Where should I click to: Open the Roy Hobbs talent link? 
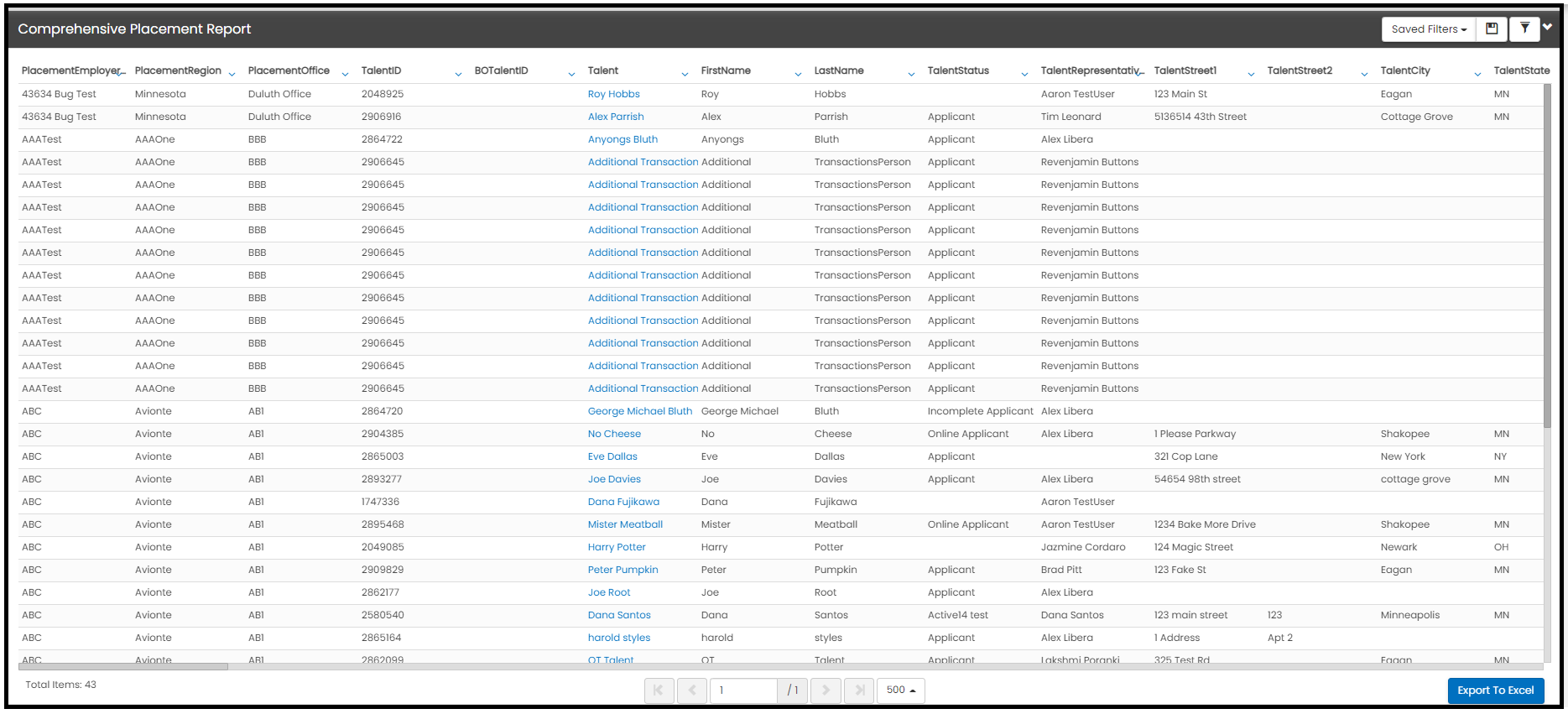coord(613,94)
